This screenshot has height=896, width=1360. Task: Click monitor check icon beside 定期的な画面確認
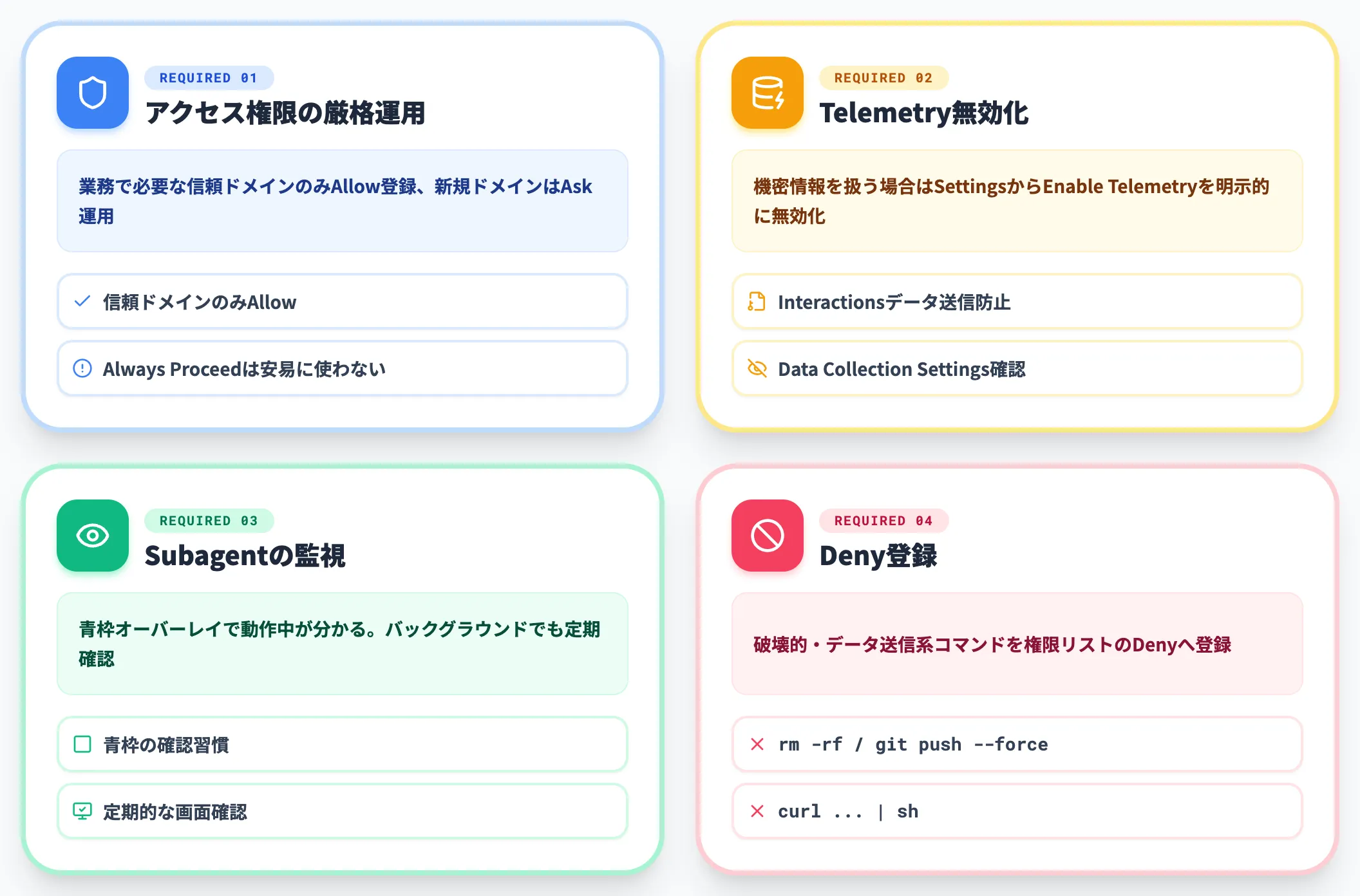pos(82,811)
